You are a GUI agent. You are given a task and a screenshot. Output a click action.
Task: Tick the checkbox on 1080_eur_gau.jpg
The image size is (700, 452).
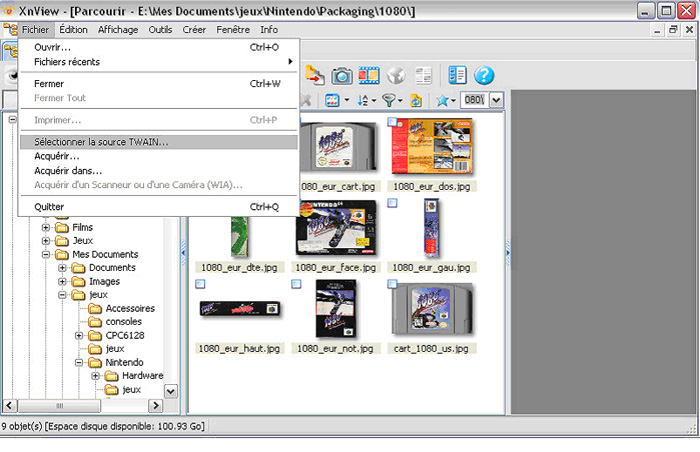coord(392,203)
